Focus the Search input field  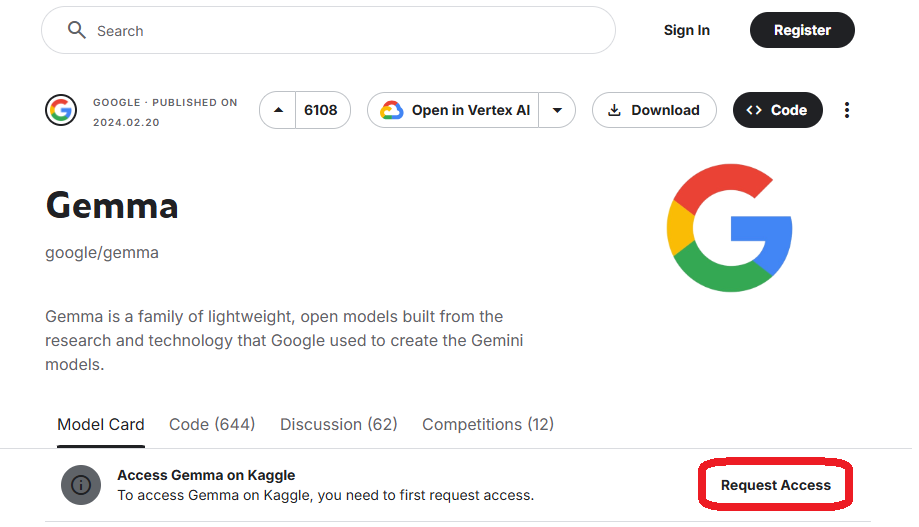(328, 30)
